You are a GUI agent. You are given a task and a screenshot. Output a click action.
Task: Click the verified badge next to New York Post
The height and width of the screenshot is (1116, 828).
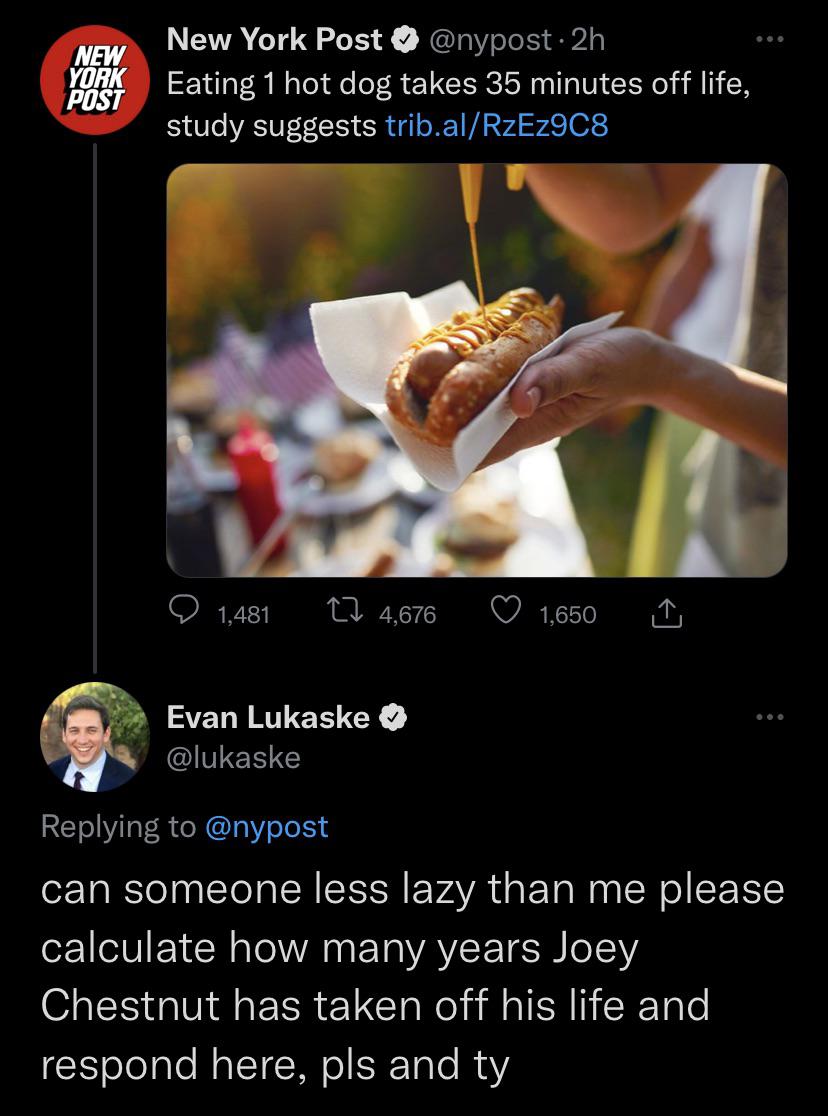pyautogui.click(x=404, y=42)
